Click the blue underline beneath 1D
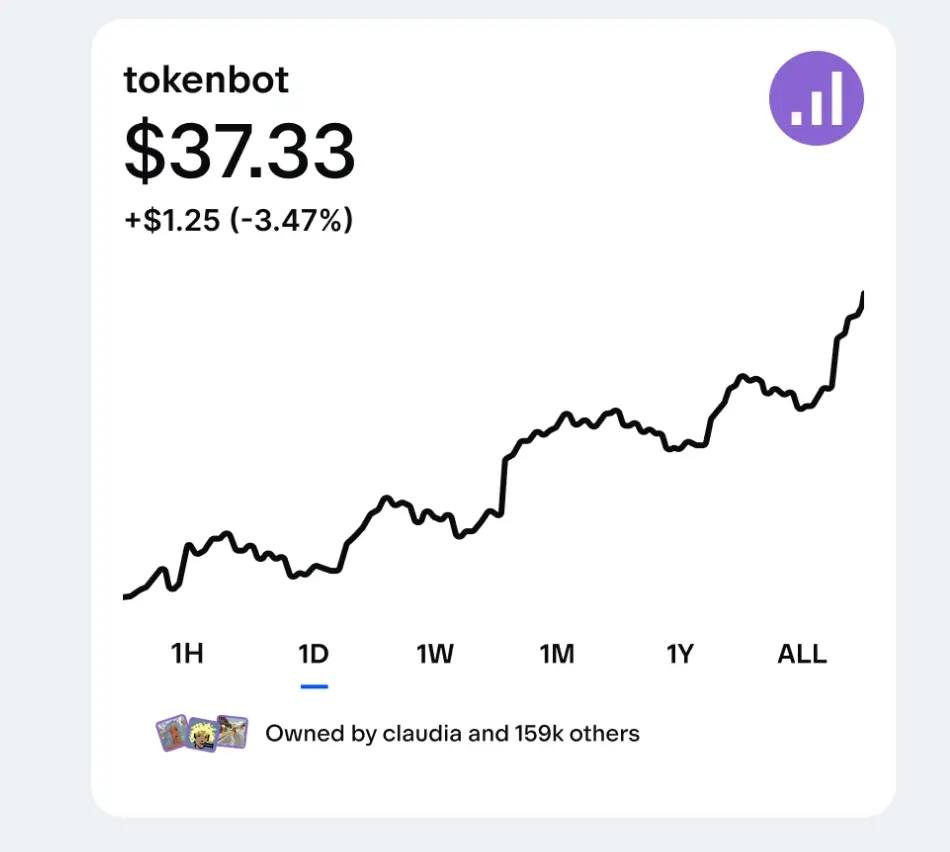This screenshot has width=950, height=852. coord(314,686)
